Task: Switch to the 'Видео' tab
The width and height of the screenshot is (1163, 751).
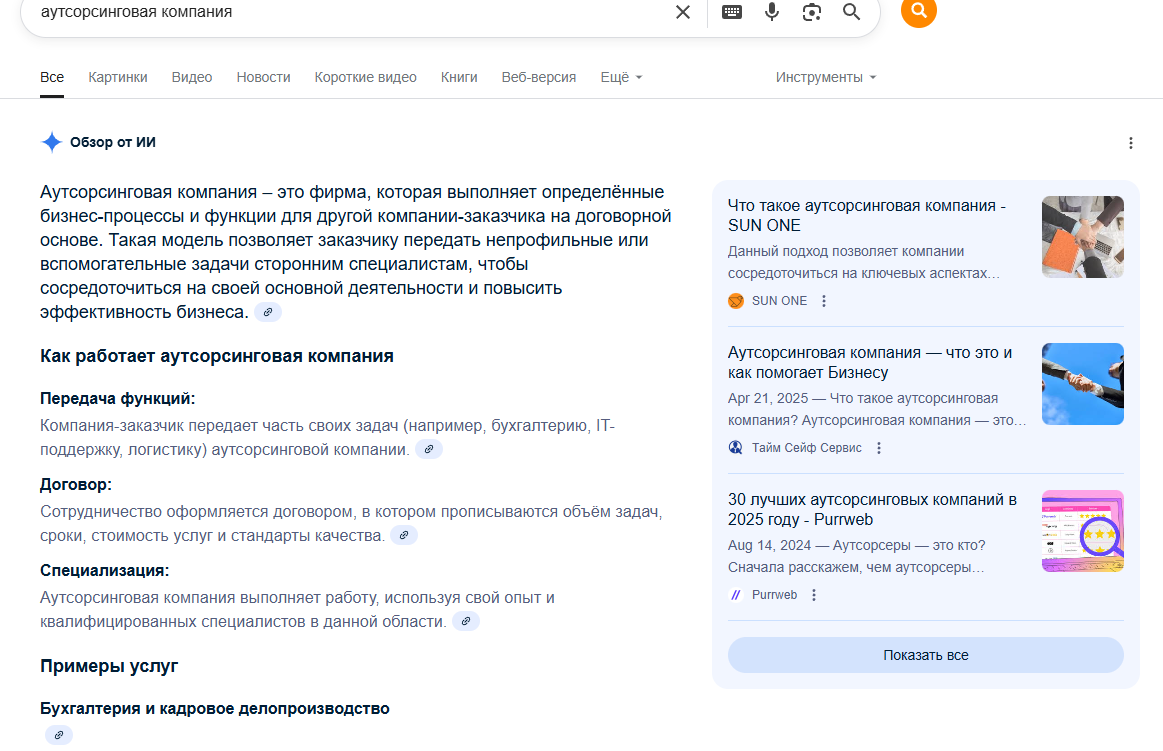Action: pyautogui.click(x=192, y=77)
